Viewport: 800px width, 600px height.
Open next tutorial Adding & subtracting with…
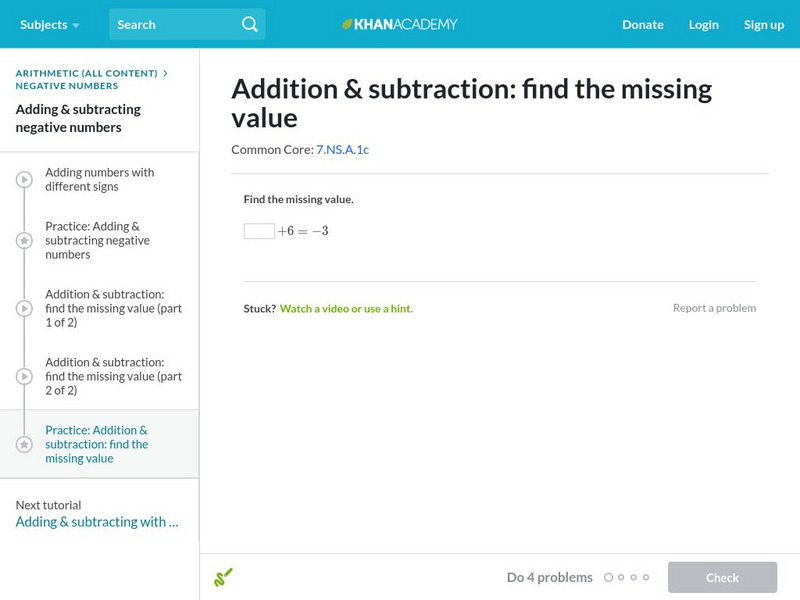point(97,522)
